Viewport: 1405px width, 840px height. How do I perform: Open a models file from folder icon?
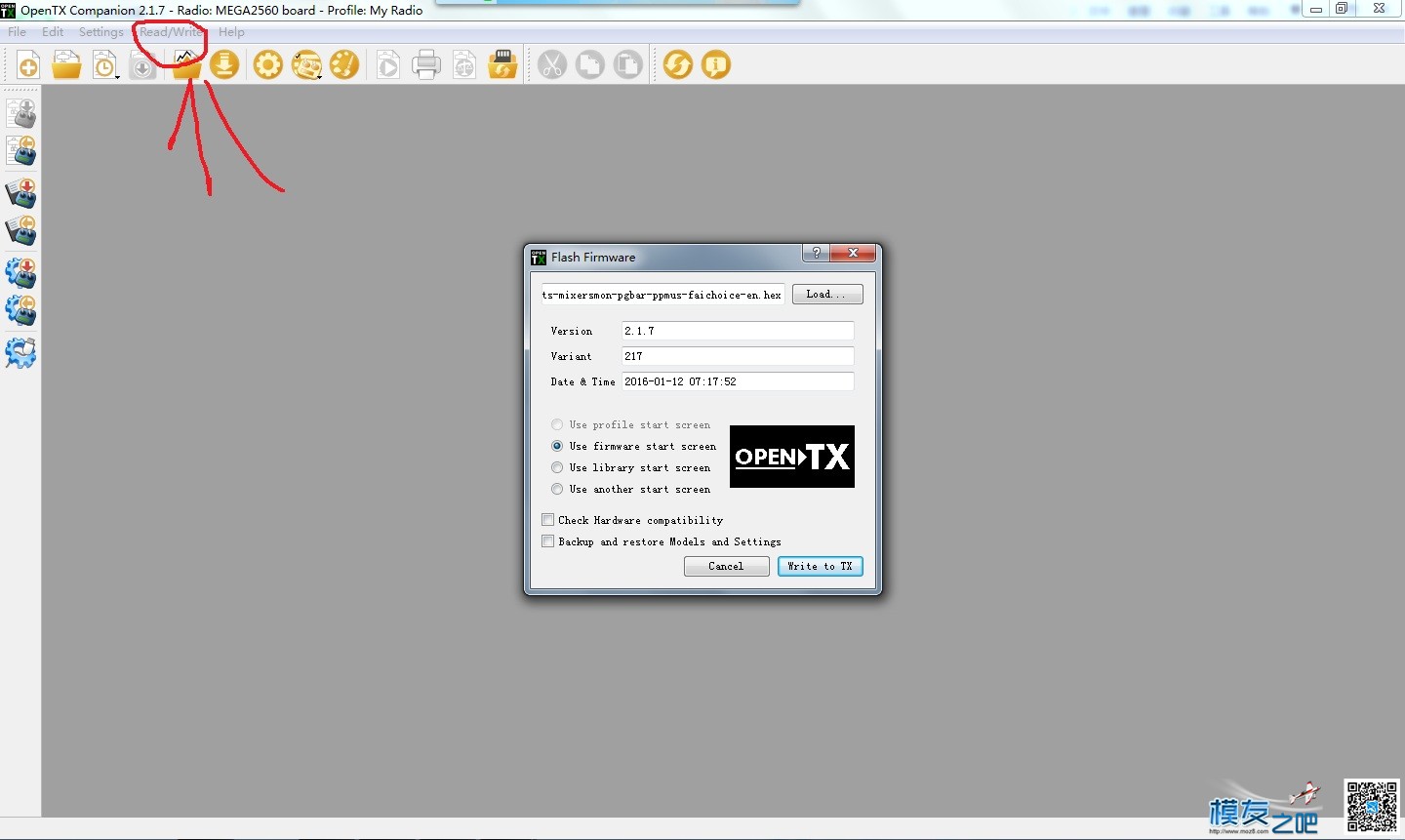pyautogui.click(x=66, y=64)
